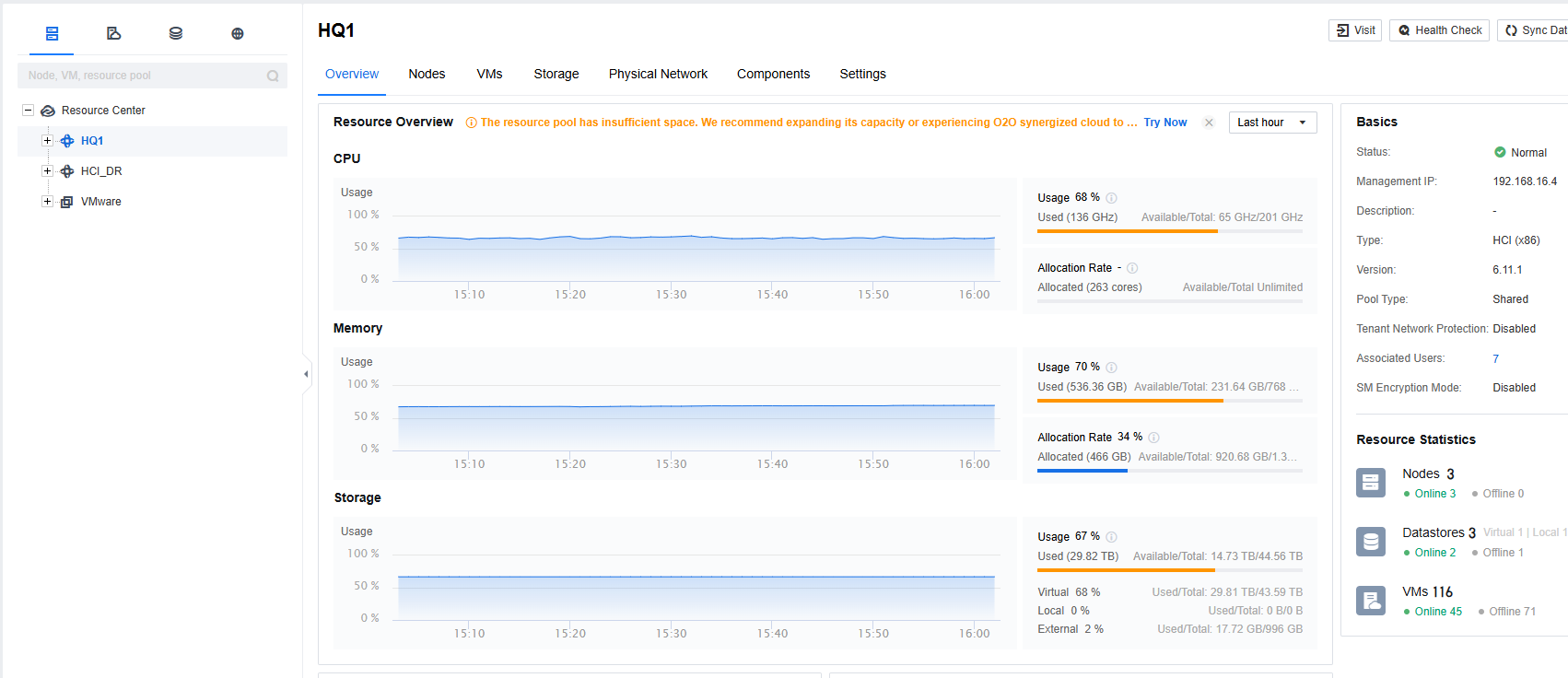The height and width of the screenshot is (678, 1568).
Task: Dismiss the insufficient space notice
Action: click(x=1209, y=123)
